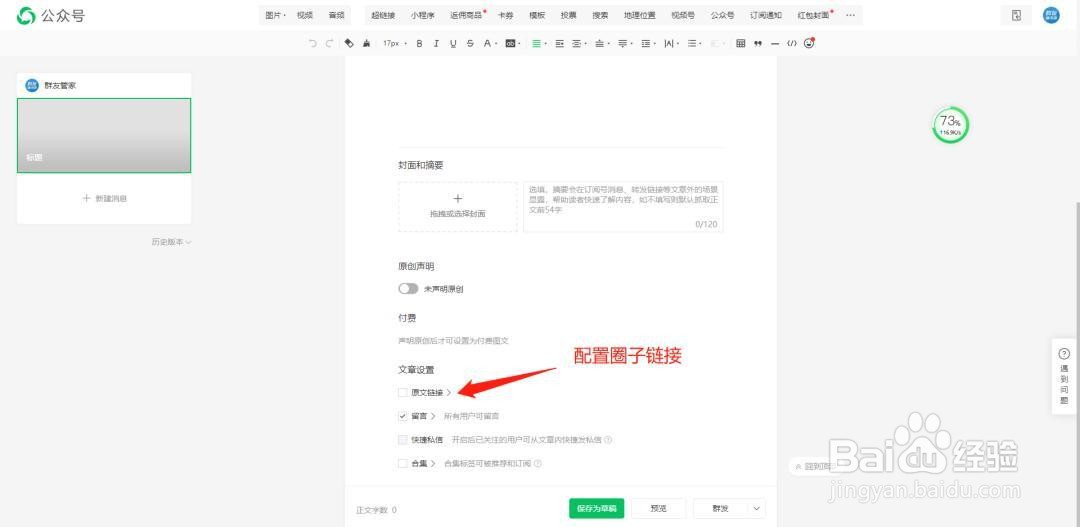Screen dimensions: 1080x527
Task: Open the emoji smiley icon
Action: [x=809, y=43]
